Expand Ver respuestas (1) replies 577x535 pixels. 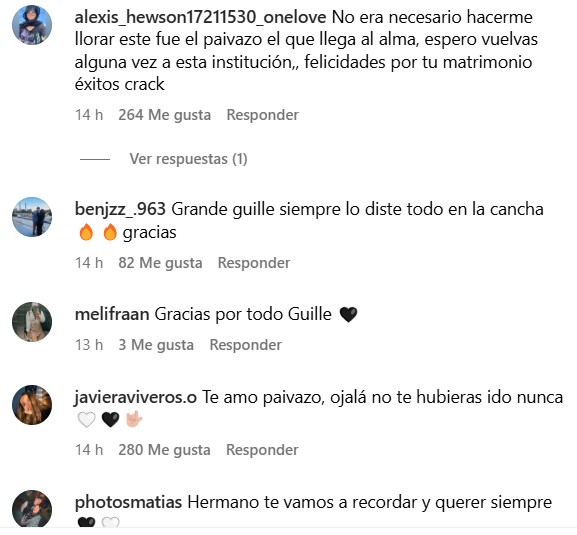point(188,159)
